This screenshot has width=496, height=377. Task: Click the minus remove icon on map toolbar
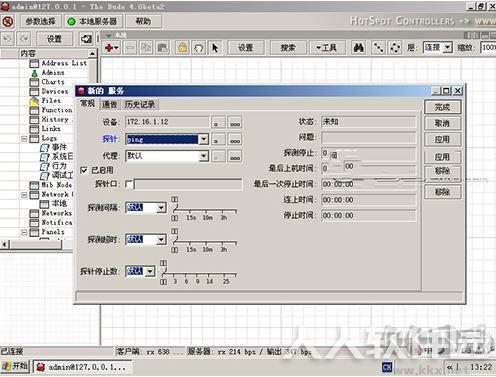tap(130, 48)
